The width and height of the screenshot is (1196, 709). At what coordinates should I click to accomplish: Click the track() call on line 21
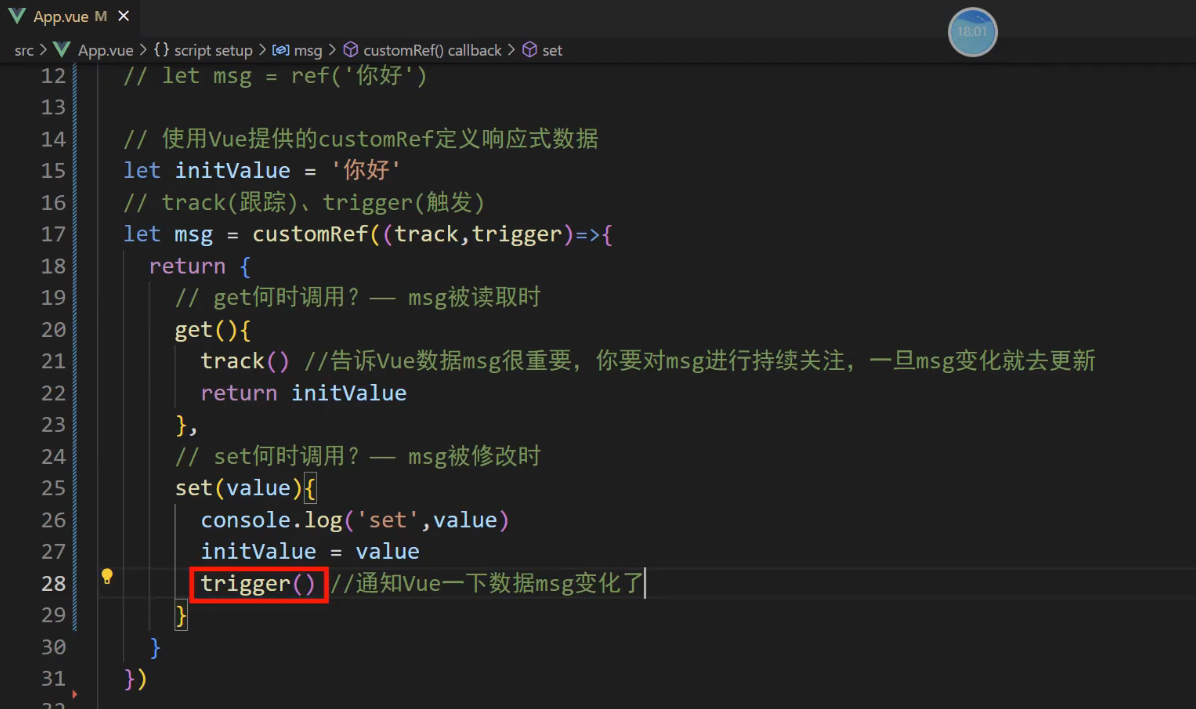(x=245, y=361)
